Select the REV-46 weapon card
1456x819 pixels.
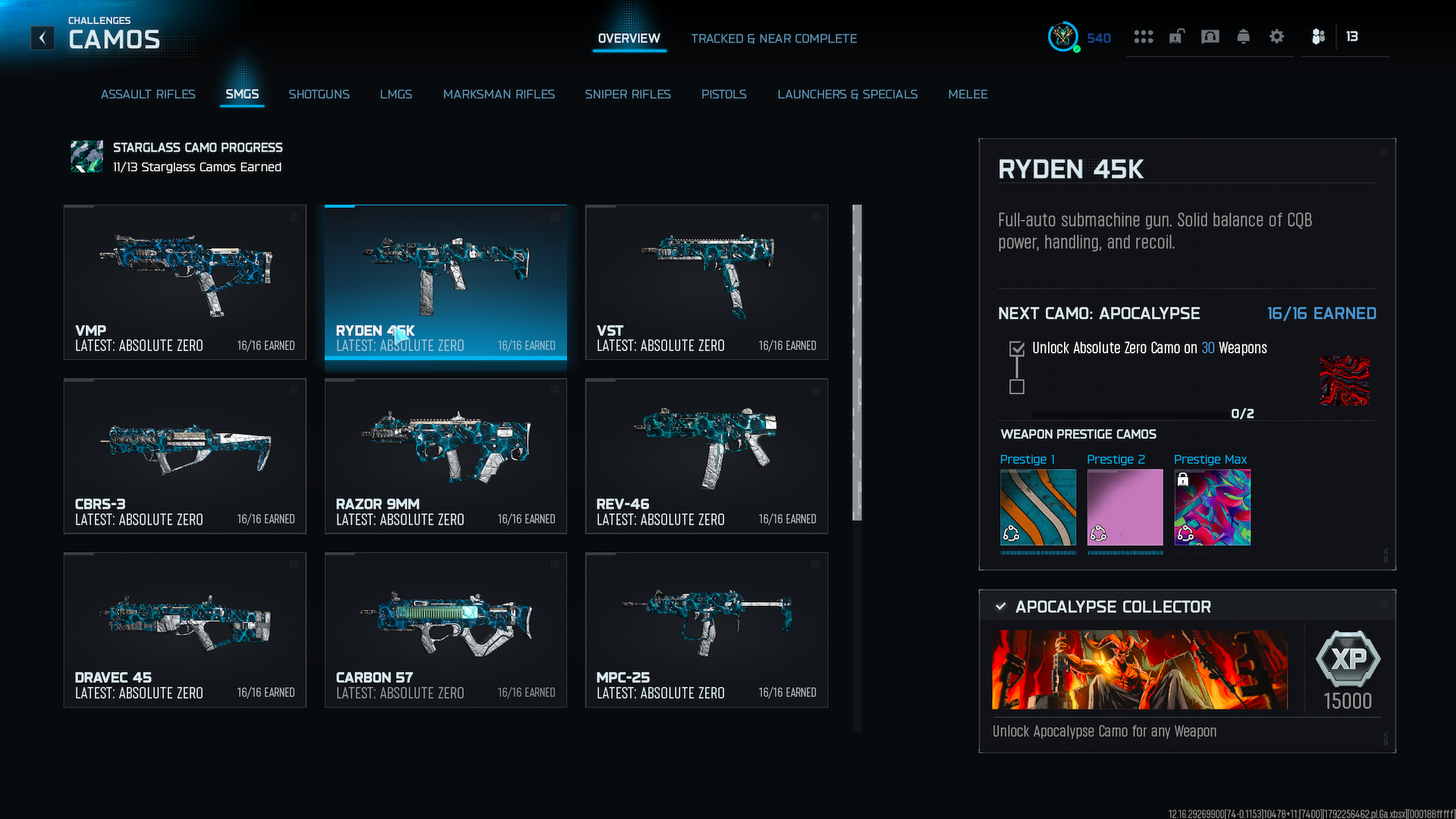click(707, 456)
